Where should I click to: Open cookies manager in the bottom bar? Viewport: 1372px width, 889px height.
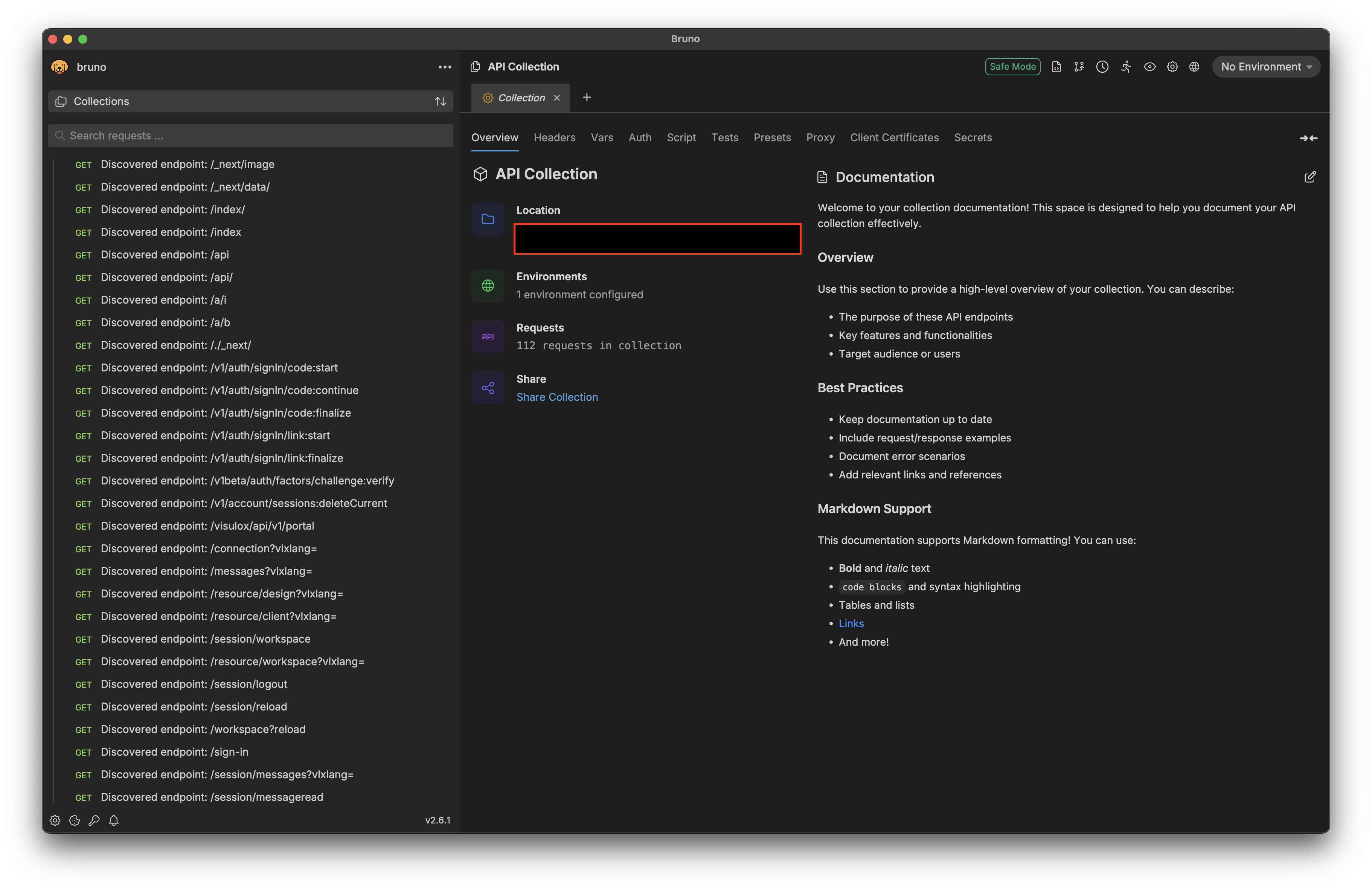click(75, 820)
